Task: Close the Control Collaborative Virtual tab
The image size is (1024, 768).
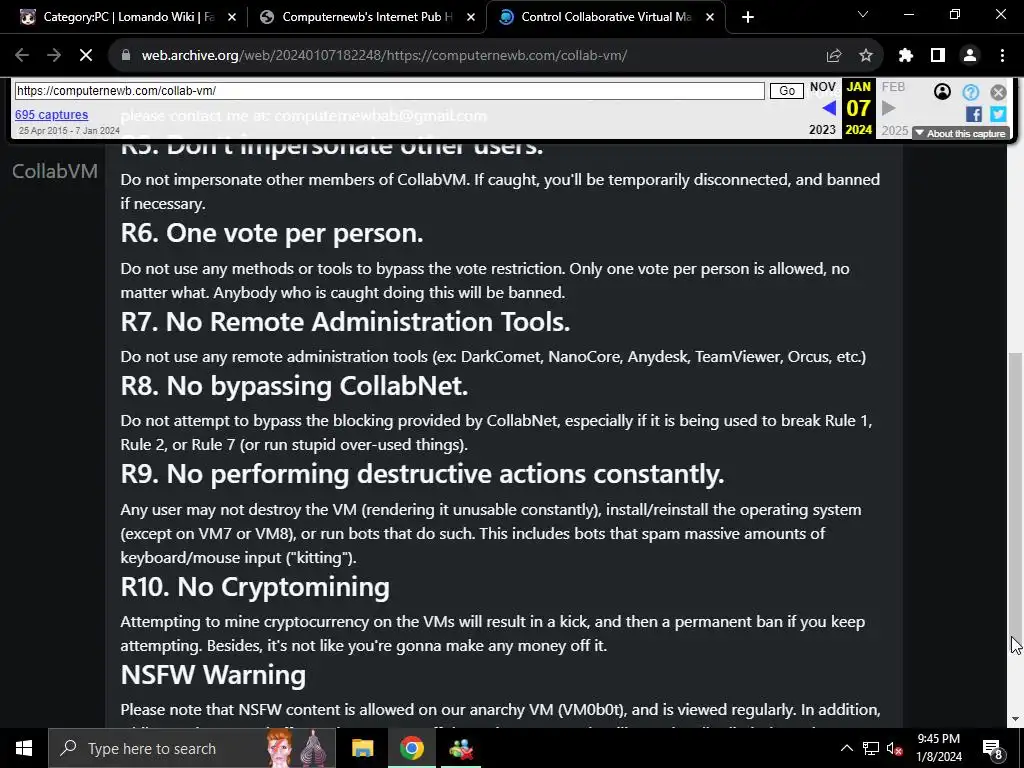Action: point(710,17)
